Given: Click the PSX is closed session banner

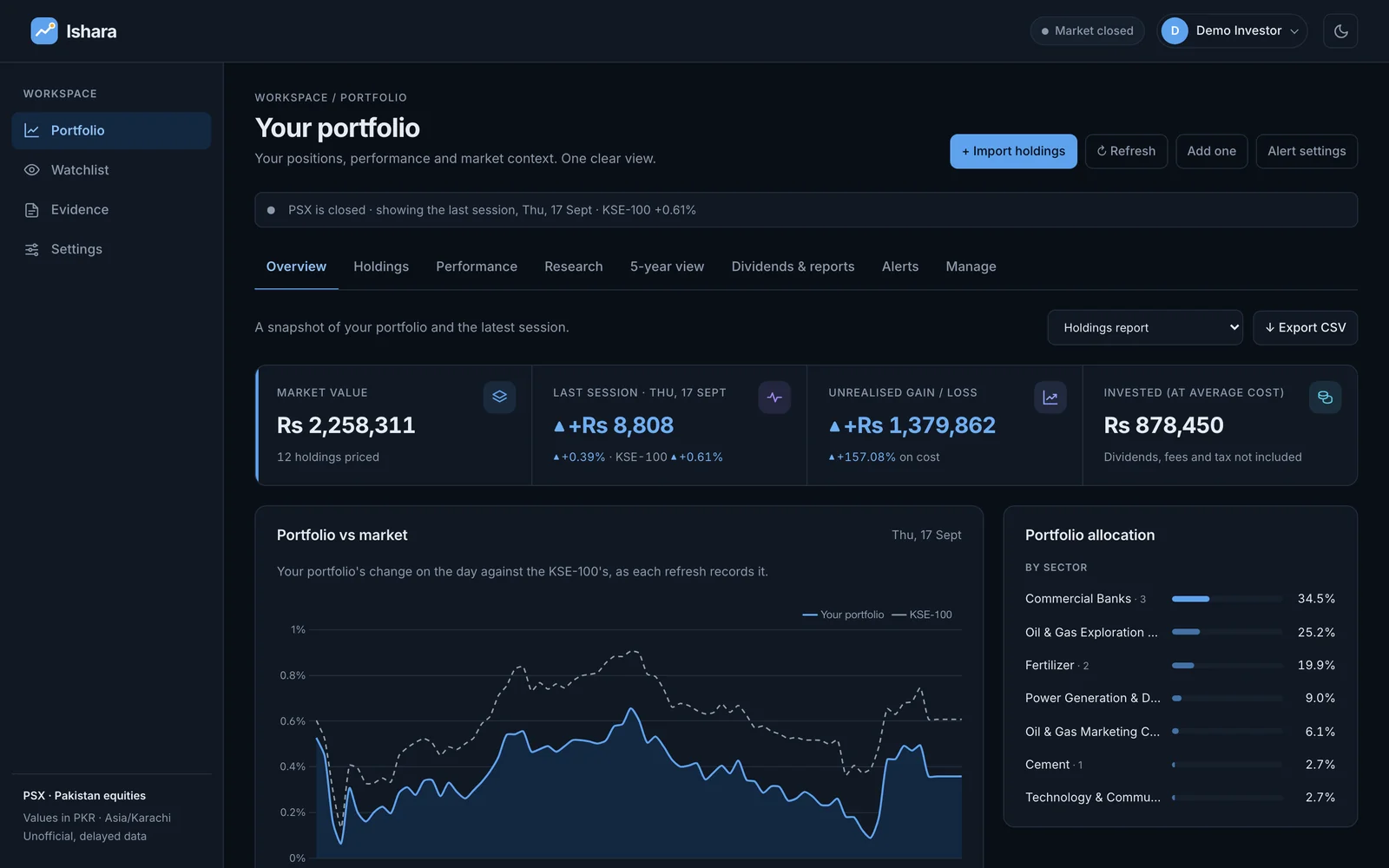Looking at the screenshot, I should [806, 210].
